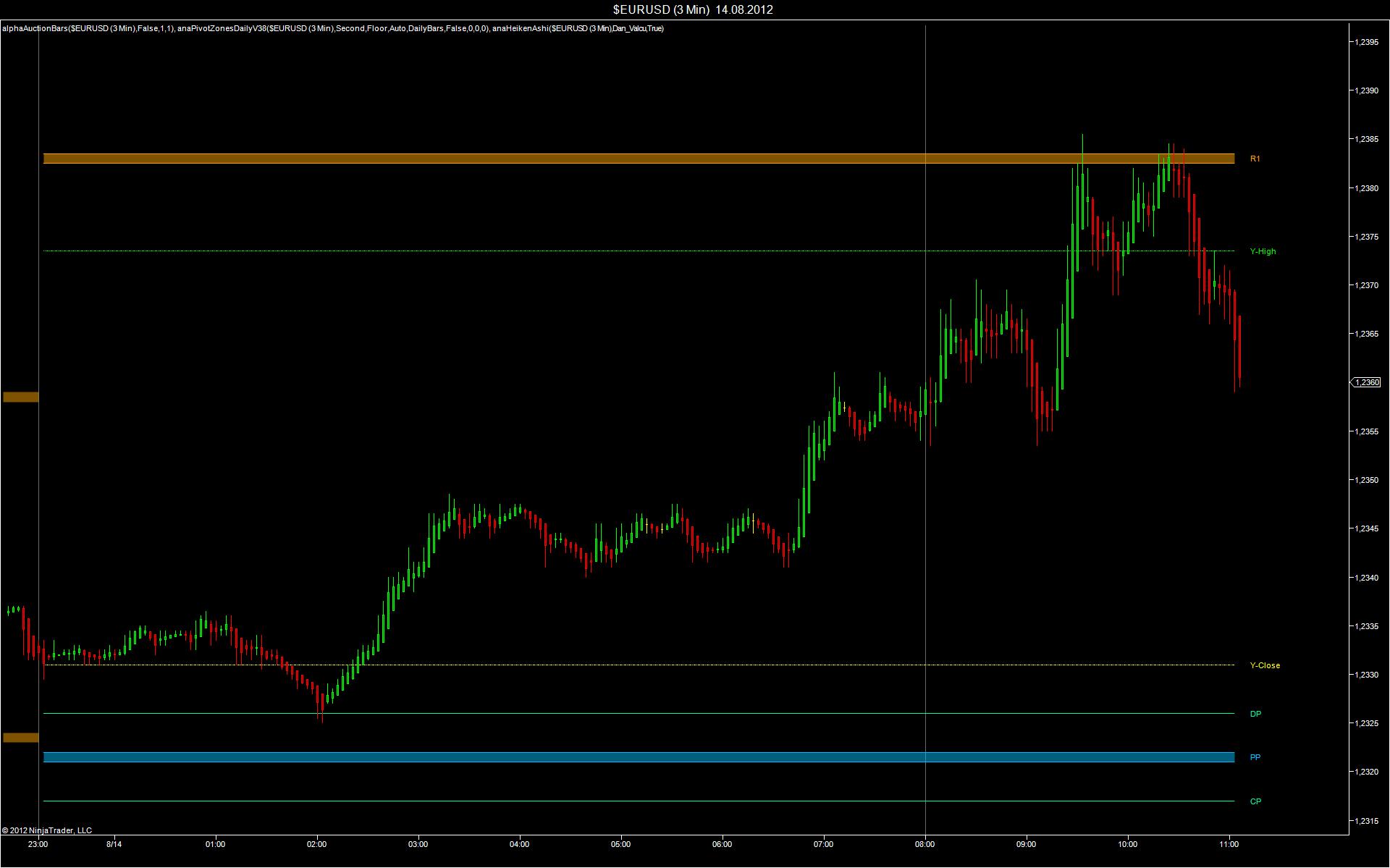Click the R1 pivot level label
The image size is (1390, 868).
pos(1255,159)
